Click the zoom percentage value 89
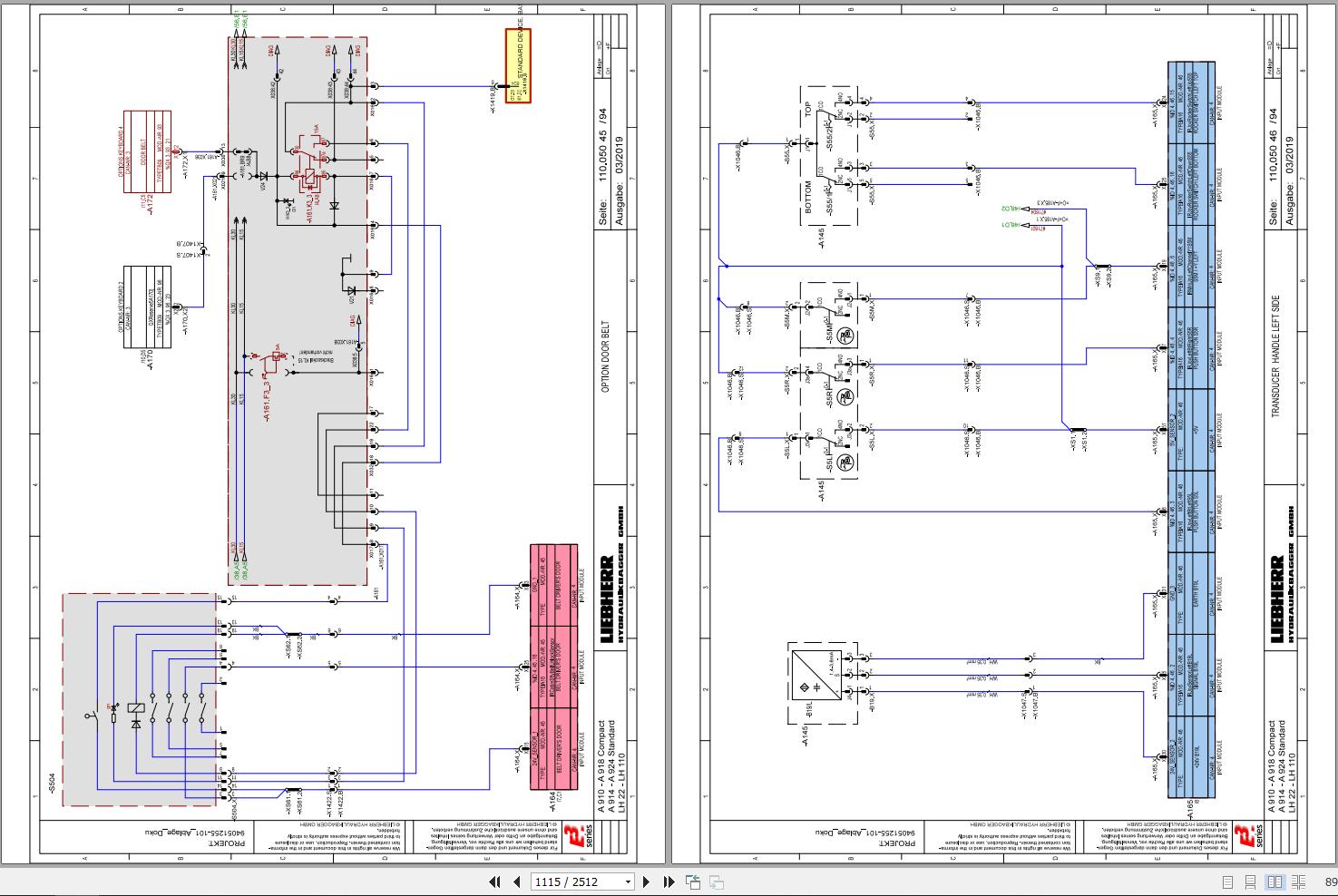 pos(1331,882)
